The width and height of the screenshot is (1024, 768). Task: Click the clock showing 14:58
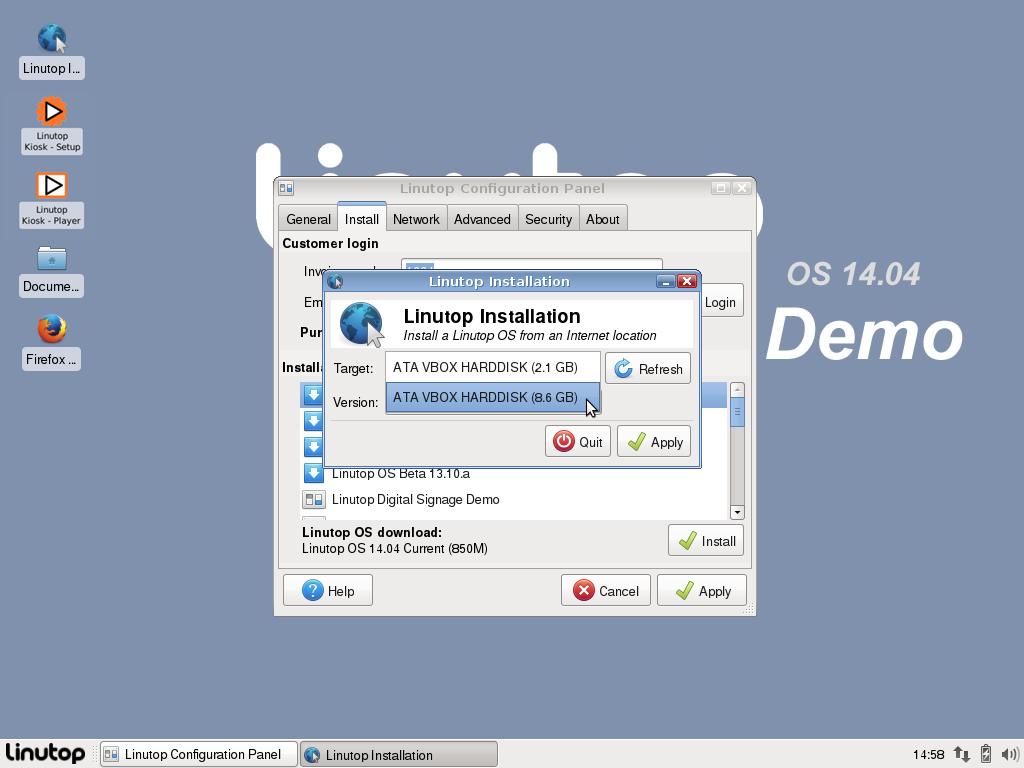point(928,755)
